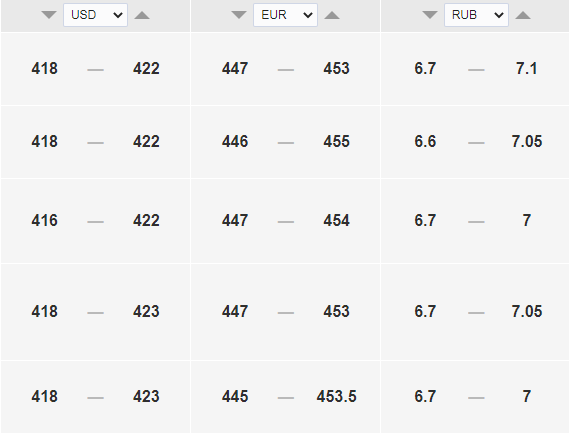Image resolution: width=569 pixels, height=433 pixels.
Task: Open the EUR currency dropdown
Action: coord(285,15)
